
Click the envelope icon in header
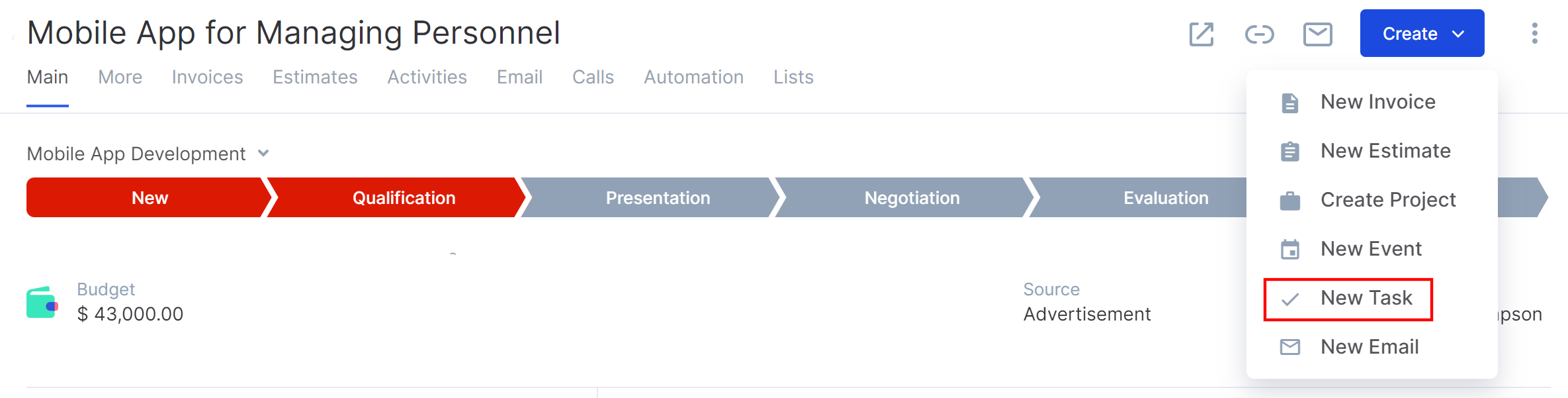1317,34
